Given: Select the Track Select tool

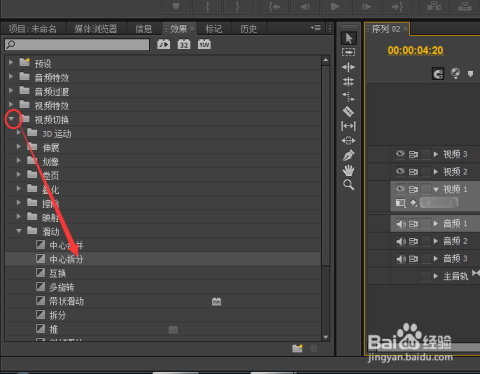Looking at the screenshot, I should click(349, 52).
